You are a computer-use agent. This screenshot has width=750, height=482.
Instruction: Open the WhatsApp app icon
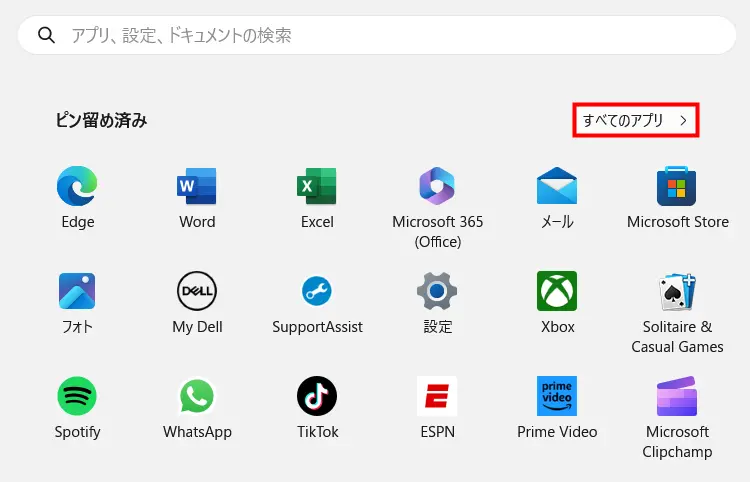197,396
